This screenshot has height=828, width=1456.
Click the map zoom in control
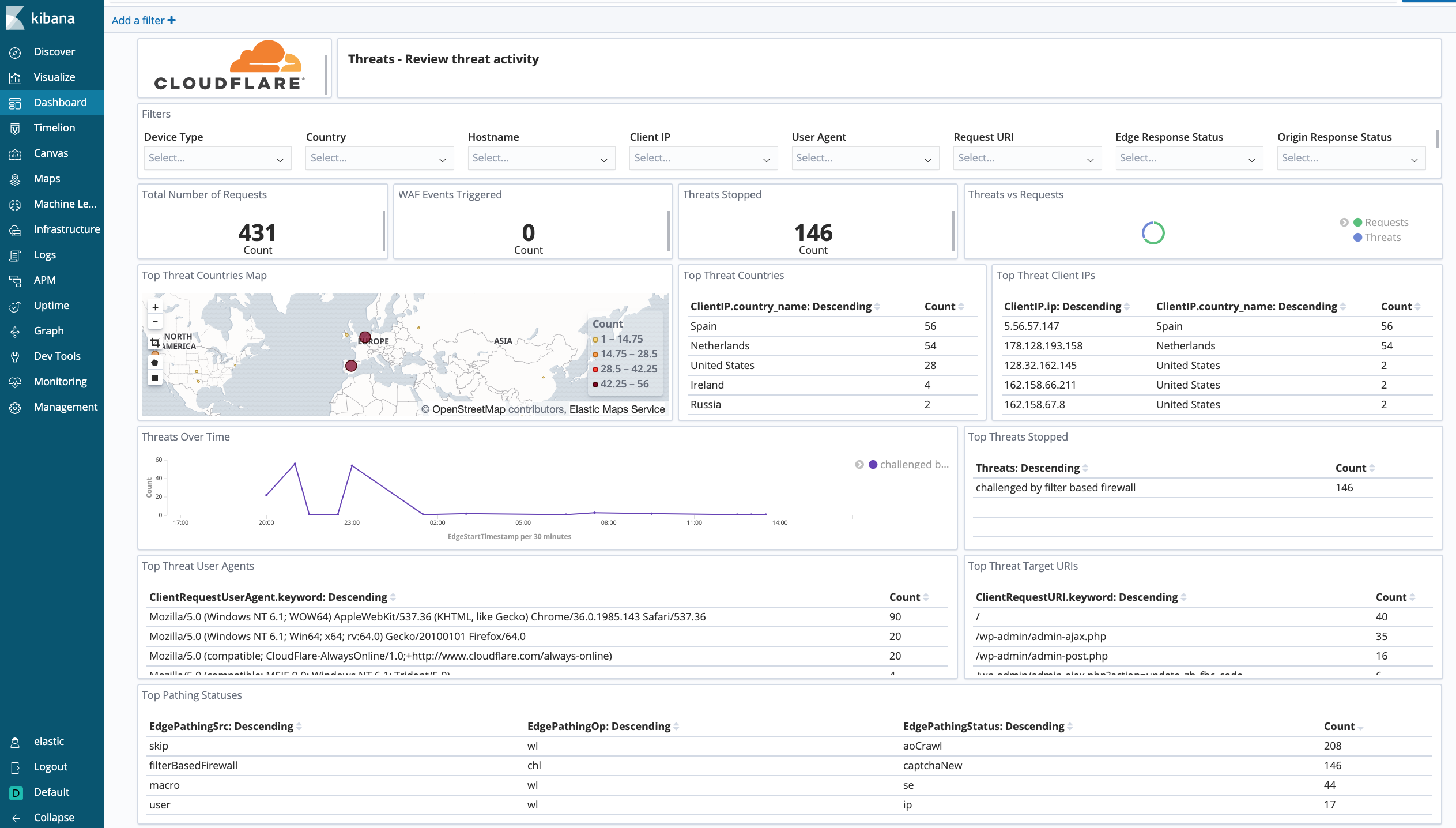click(155, 307)
